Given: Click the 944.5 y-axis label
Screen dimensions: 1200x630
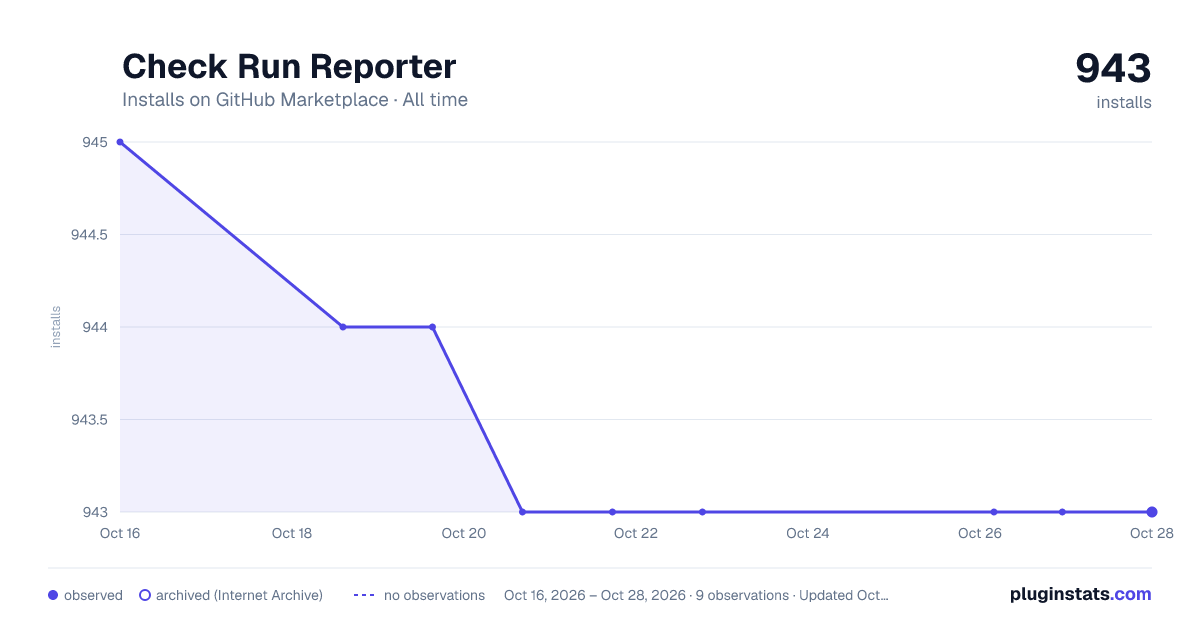Looking at the screenshot, I should [89, 235].
